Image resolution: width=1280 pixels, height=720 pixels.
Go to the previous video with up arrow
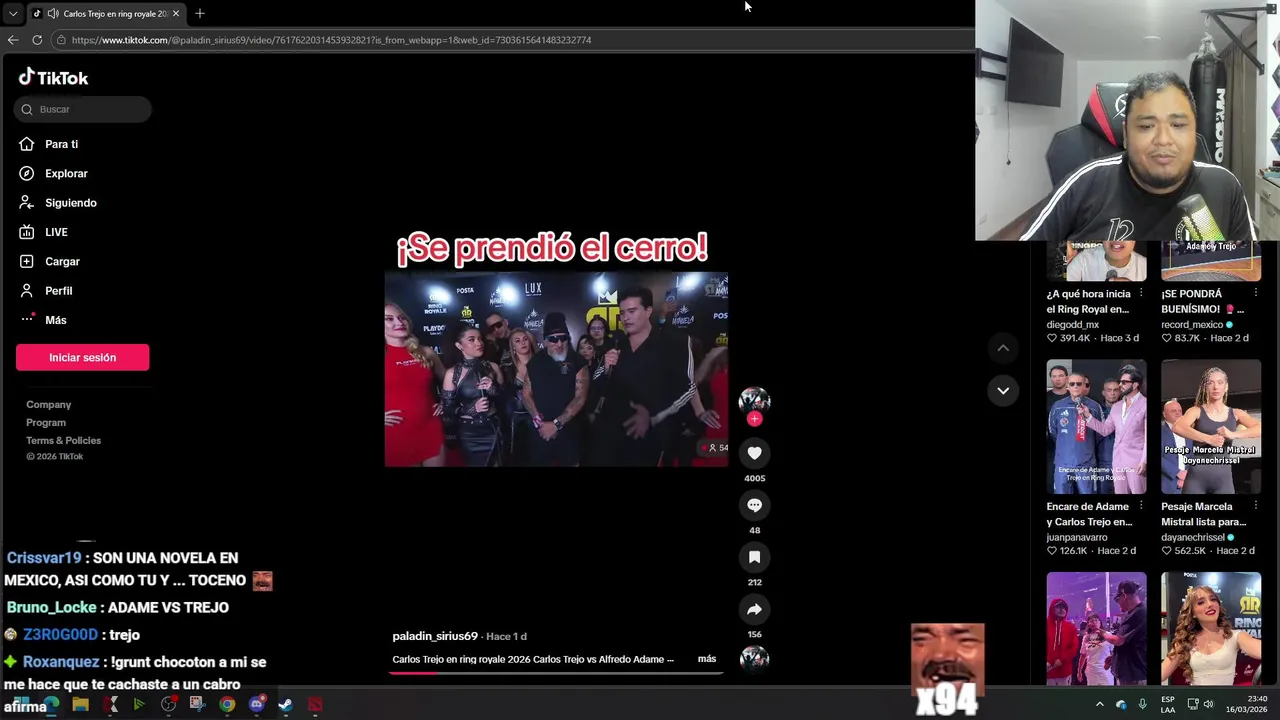(1003, 348)
